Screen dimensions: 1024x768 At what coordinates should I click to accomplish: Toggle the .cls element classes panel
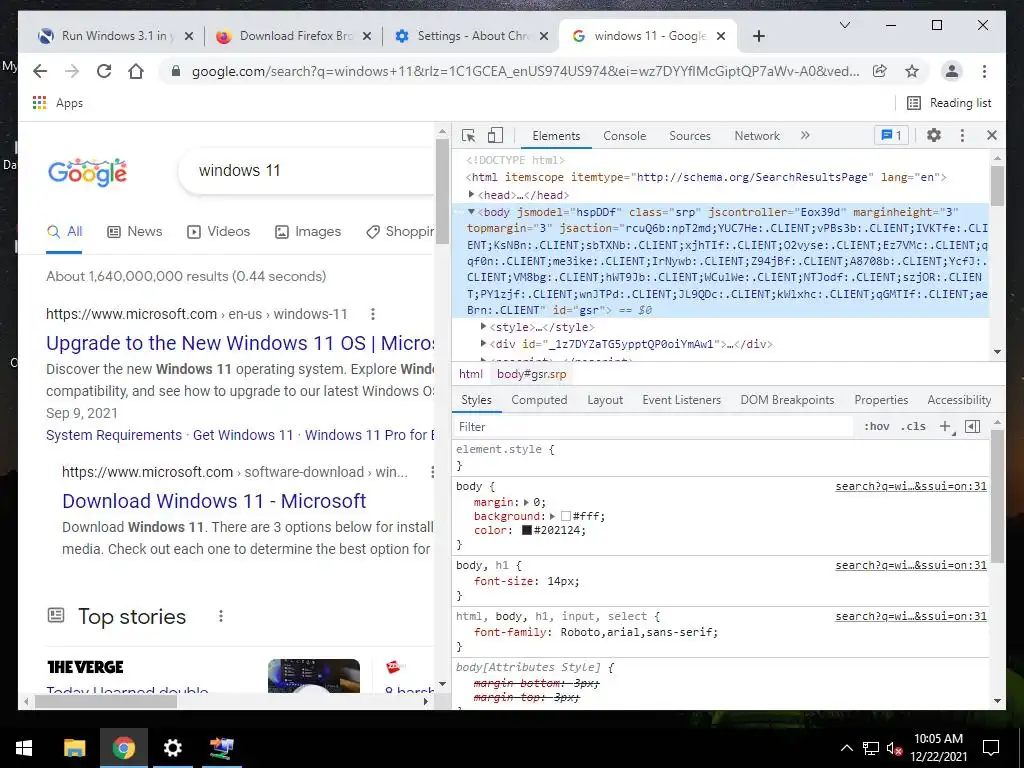tap(913, 426)
